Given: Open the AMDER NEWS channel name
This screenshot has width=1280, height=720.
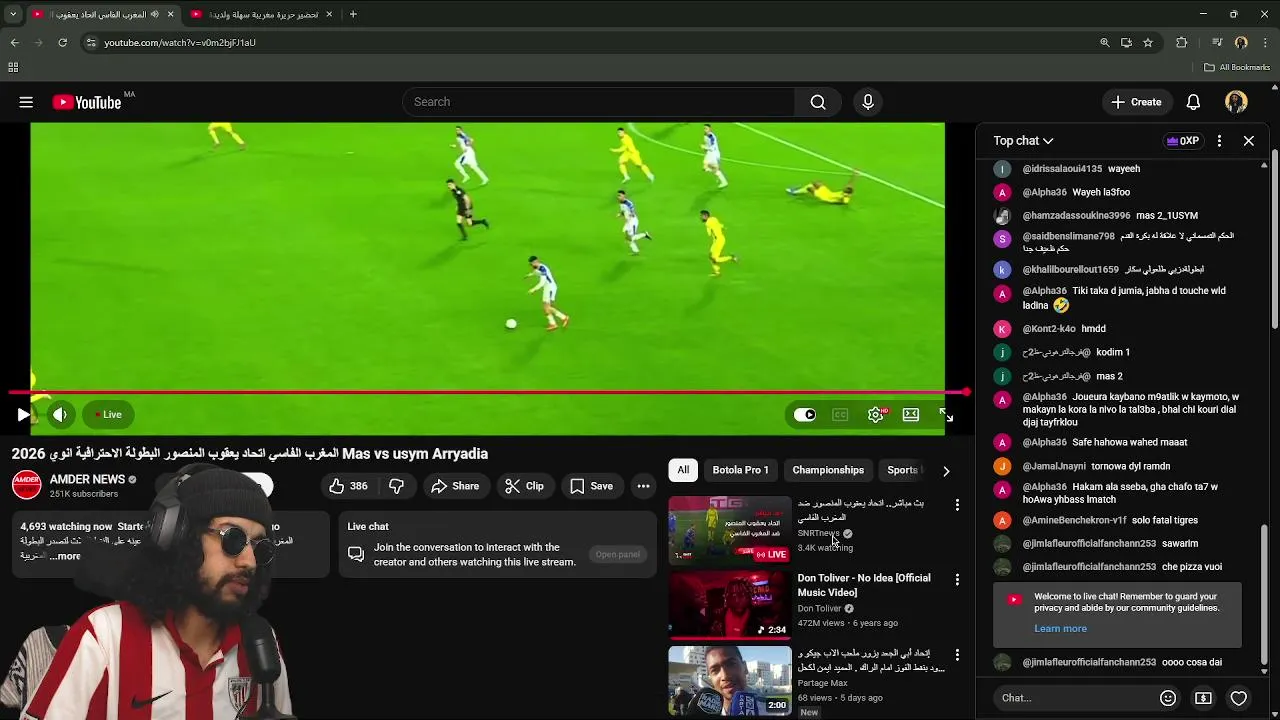Looking at the screenshot, I should [x=87, y=479].
